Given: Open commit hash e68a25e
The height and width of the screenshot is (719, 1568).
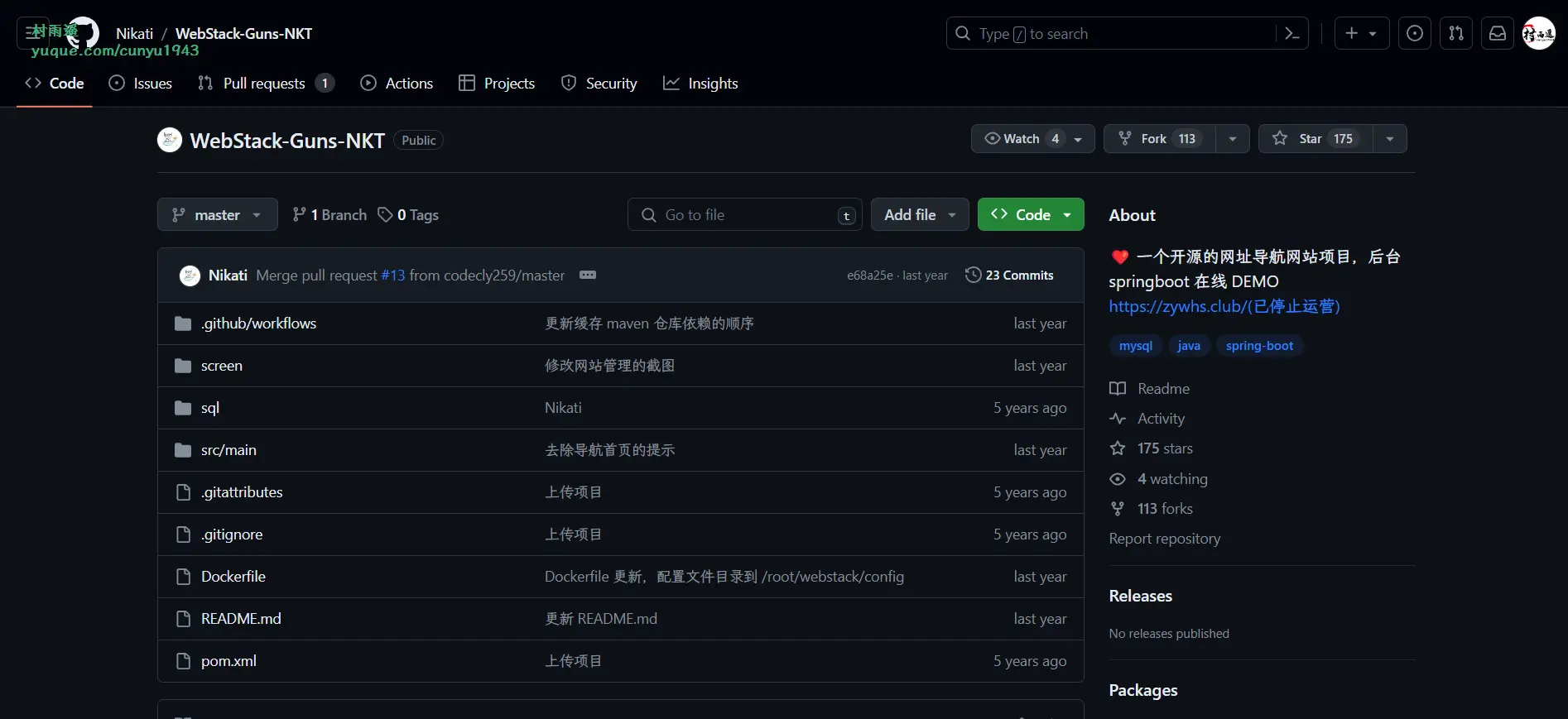Looking at the screenshot, I should 869,276.
